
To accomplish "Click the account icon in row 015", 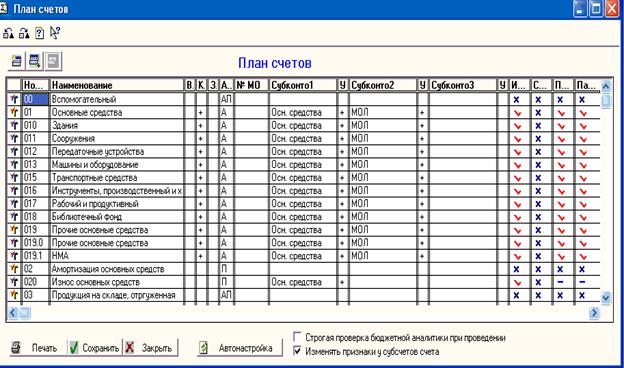I will [x=14, y=178].
